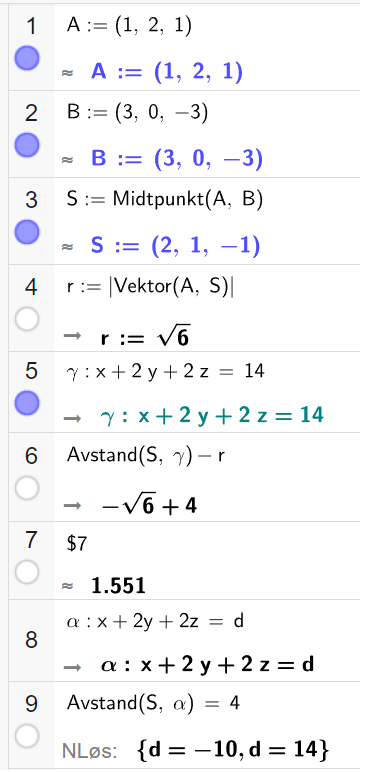The width and height of the screenshot is (368, 772).
Task: Edit the Avstand(S, γ) − r input
Action: pos(146,456)
